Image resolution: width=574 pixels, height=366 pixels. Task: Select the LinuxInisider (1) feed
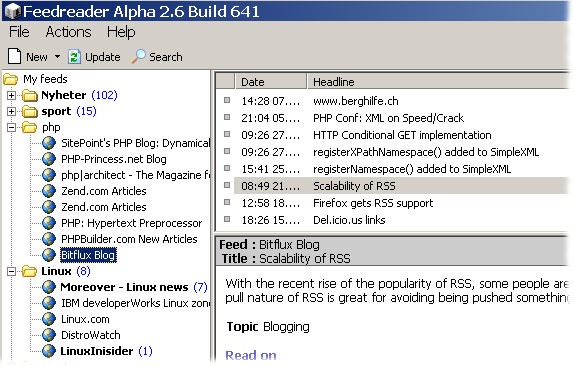pos(106,351)
